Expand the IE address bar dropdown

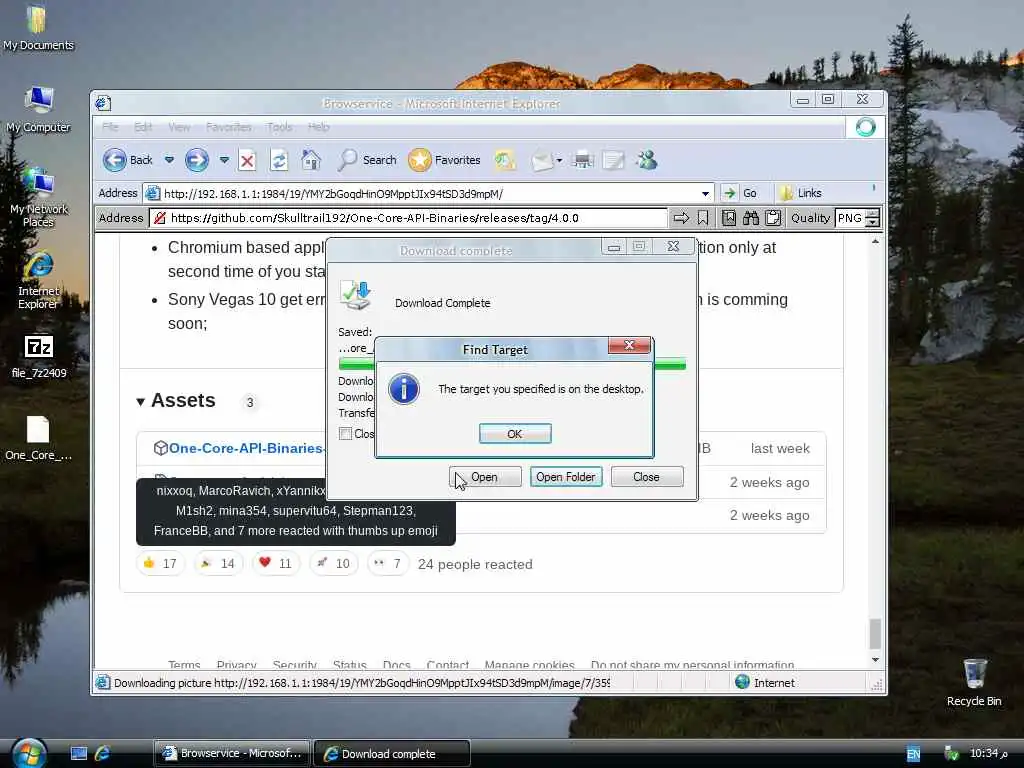(x=705, y=193)
